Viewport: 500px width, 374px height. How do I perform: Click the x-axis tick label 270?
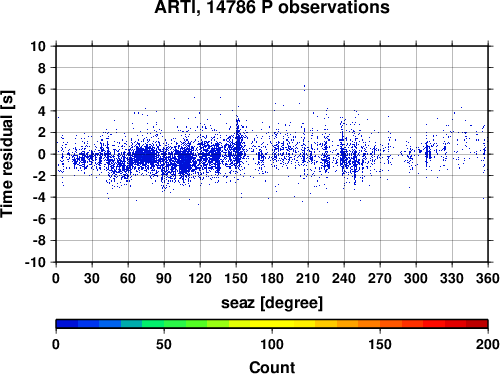click(x=380, y=278)
